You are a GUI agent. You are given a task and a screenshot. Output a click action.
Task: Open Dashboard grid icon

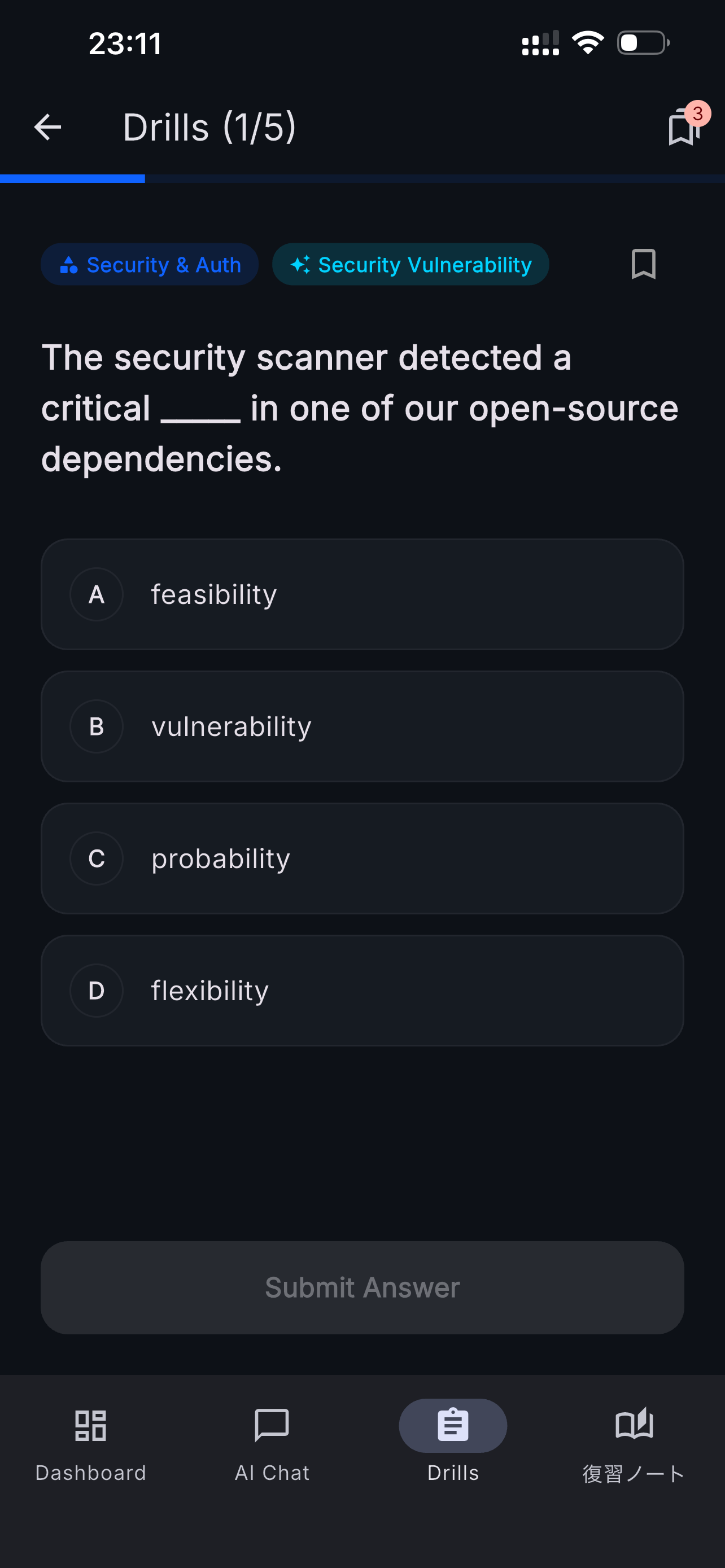click(x=91, y=1425)
